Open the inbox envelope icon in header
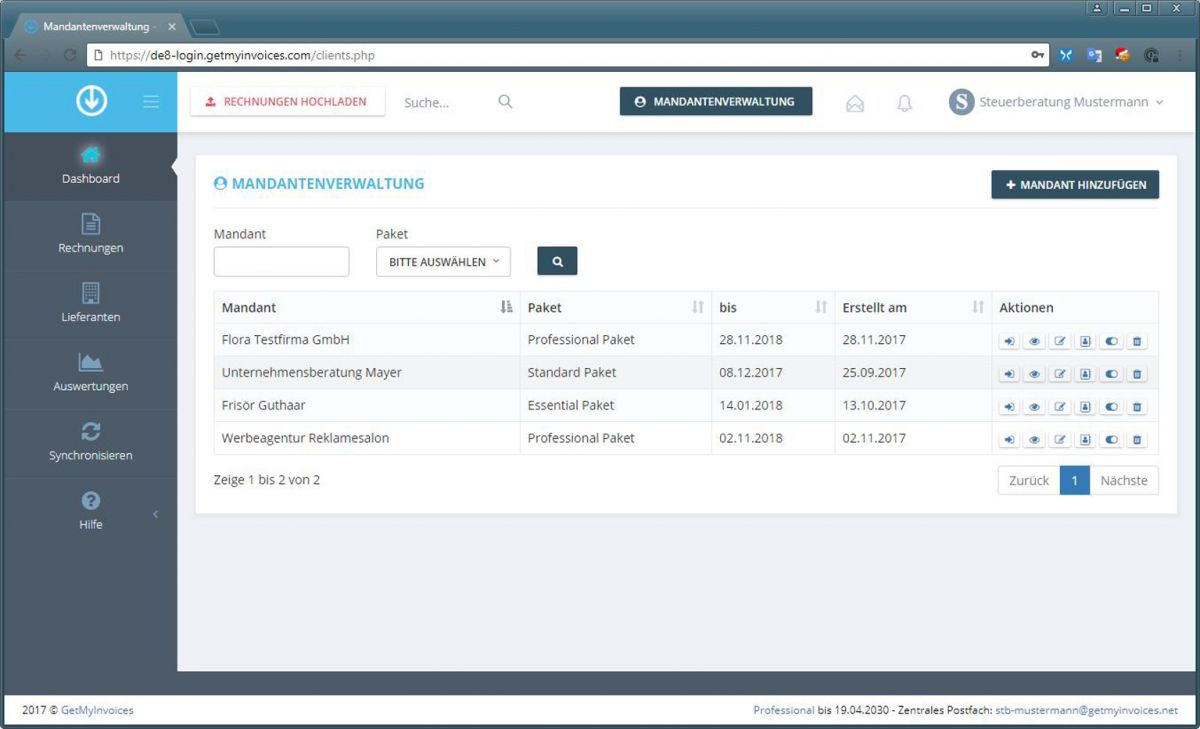 coord(855,103)
